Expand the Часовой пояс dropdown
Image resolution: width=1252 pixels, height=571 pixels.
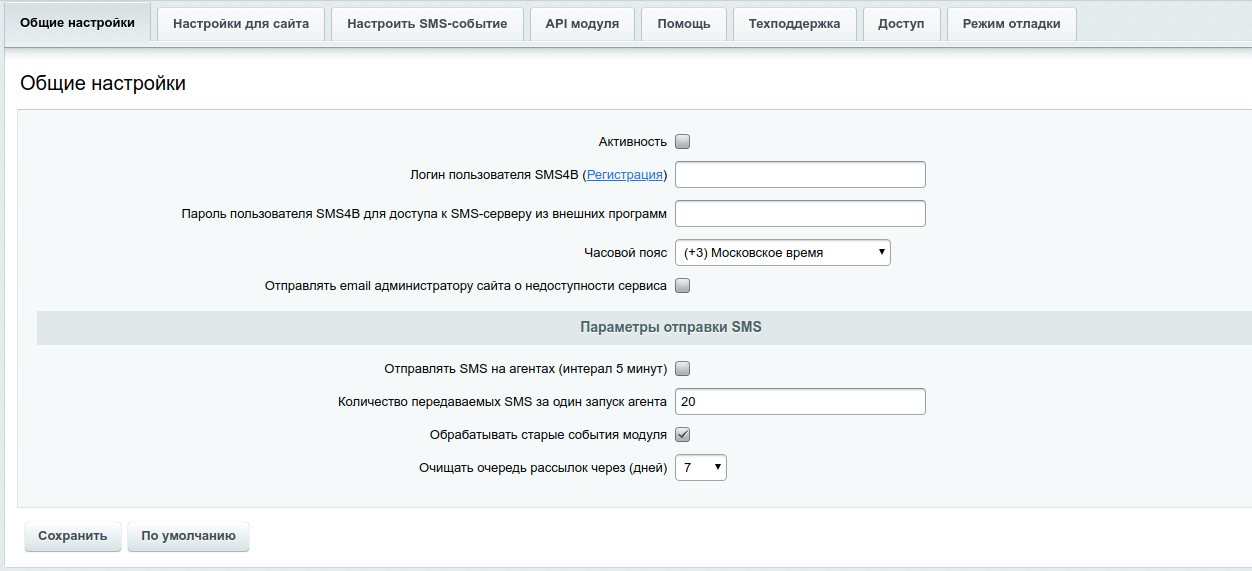click(782, 253)
